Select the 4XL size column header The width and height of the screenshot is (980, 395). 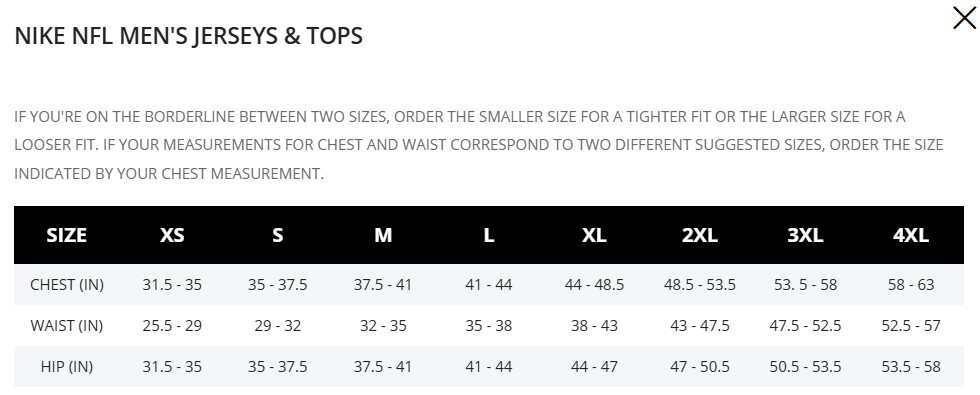[x=911, y=236]
